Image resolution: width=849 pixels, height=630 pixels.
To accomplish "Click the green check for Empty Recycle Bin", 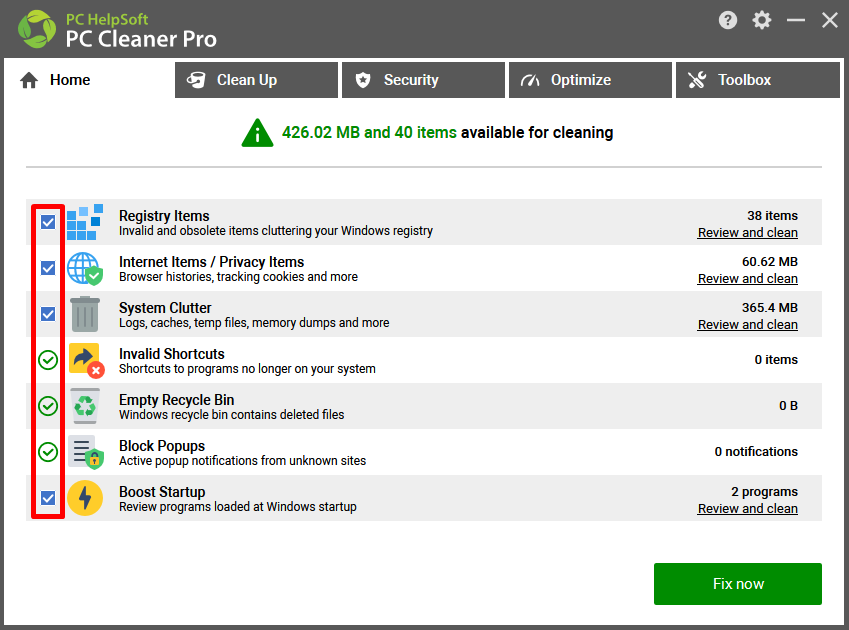I will click(48, 406).
